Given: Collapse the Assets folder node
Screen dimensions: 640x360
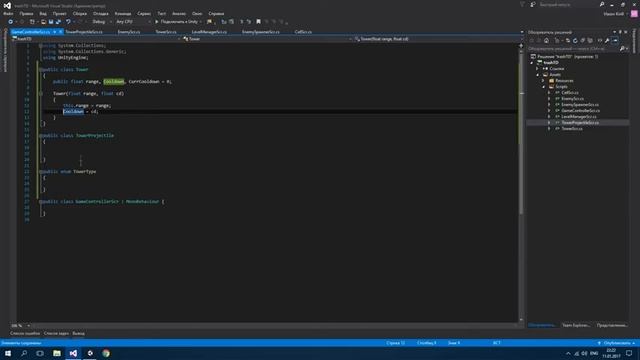Looking at the screenshot, I should pyautogui.click(x=538, y=75).
